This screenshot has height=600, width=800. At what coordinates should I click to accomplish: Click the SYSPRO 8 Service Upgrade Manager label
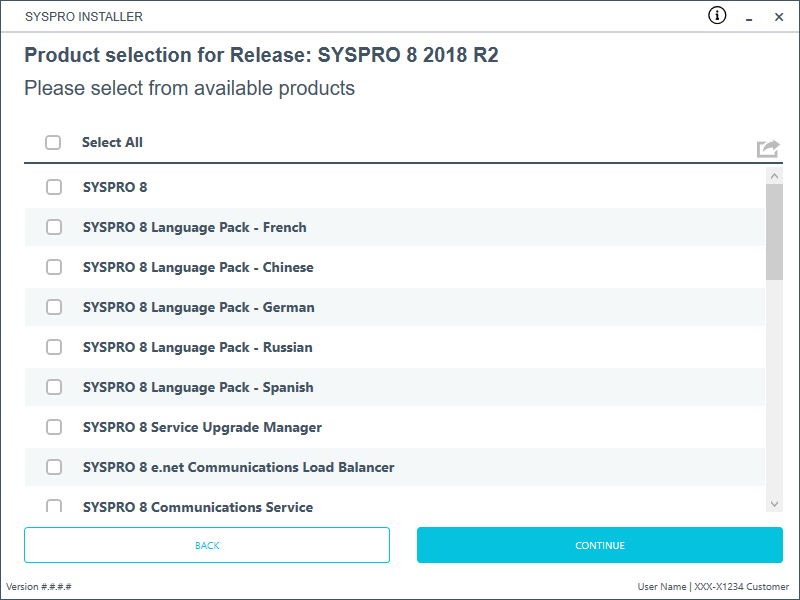[202, 427]
